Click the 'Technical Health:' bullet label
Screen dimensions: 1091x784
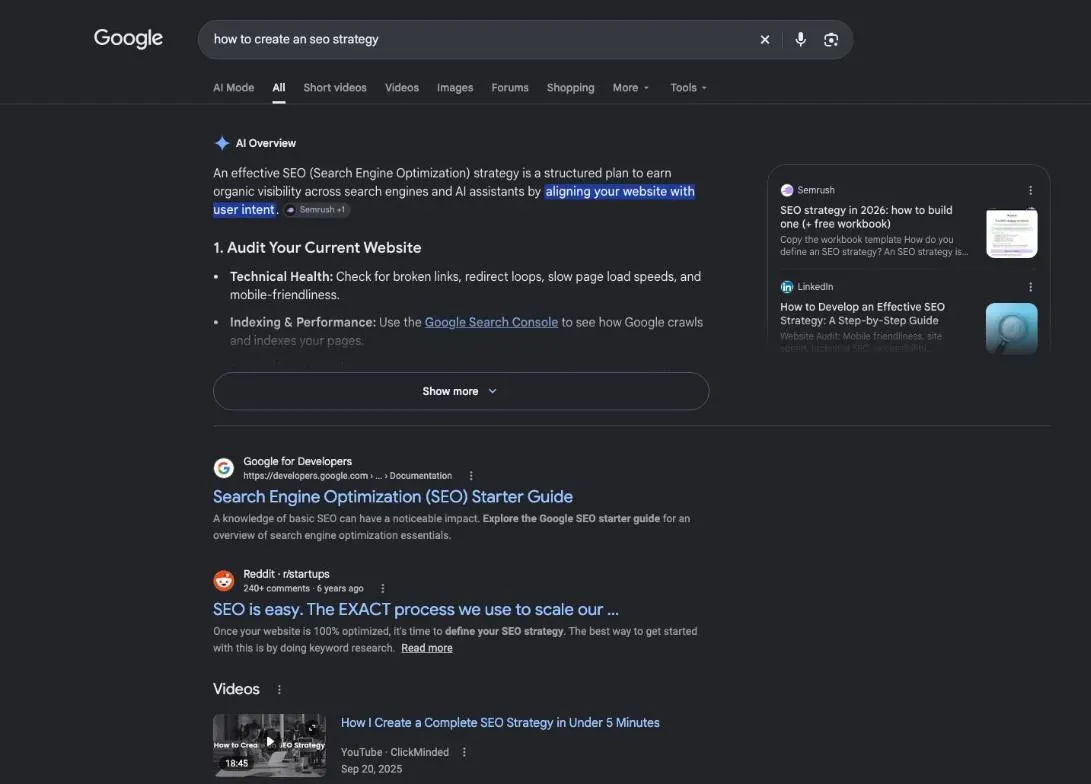pyautogui.click(x=281, y=277)
